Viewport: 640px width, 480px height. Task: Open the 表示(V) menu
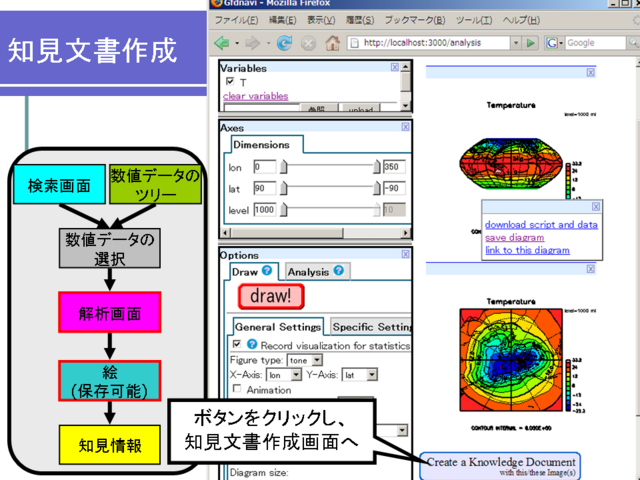pyautogui.click(x=321, y=20)
